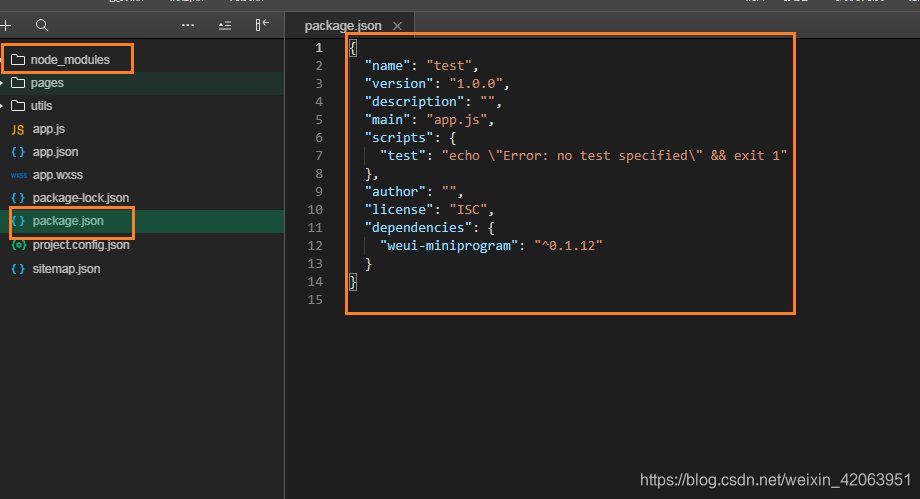Image resolution: width=920 pixels, height=499 pixels.
Task: Click the folder icon of node_modules
Action: [x=18, y=60]
